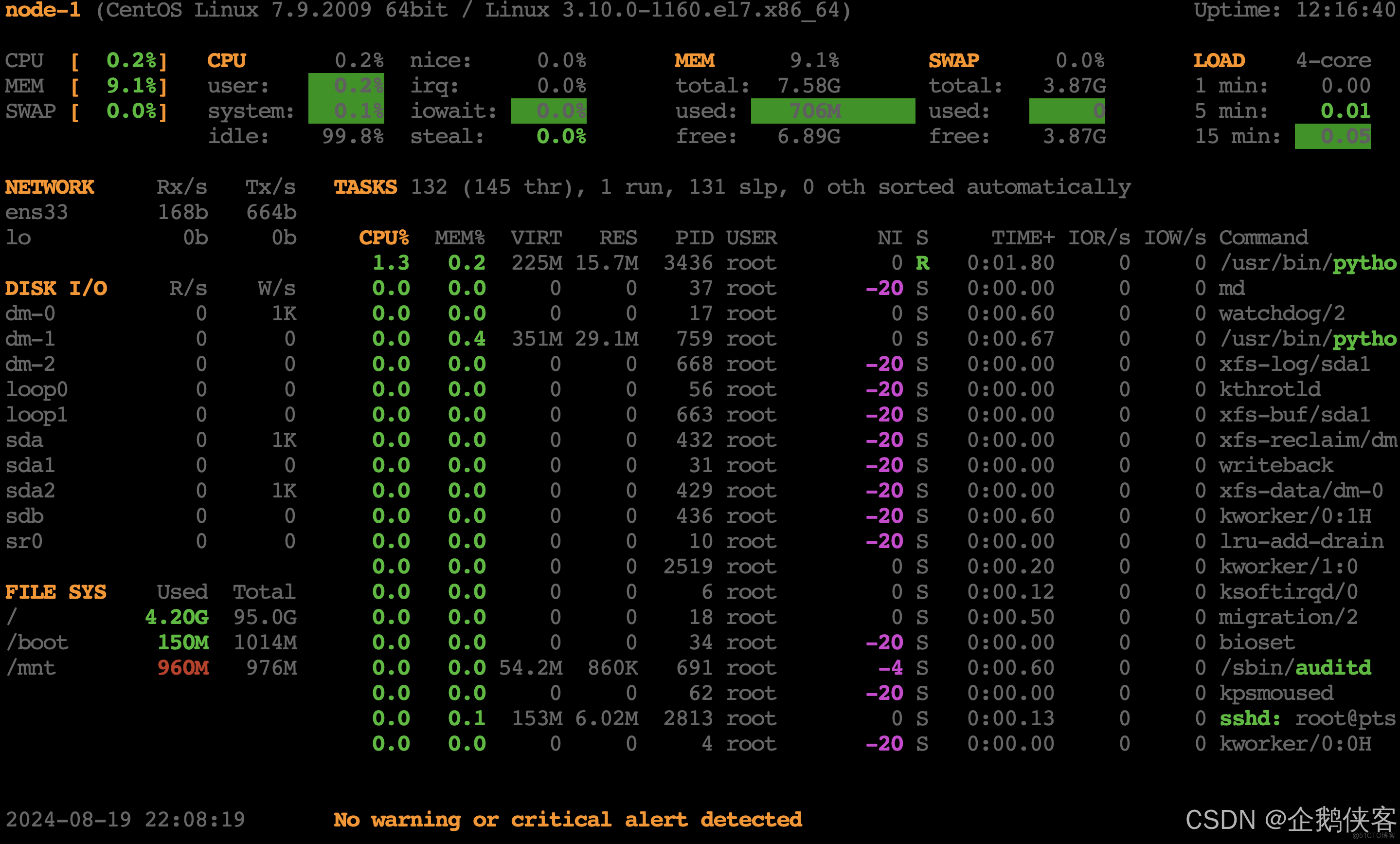Click the node-1 hostname in the header
The image size is (1400, 844).
pyautogui.click(x=43, y=10)
